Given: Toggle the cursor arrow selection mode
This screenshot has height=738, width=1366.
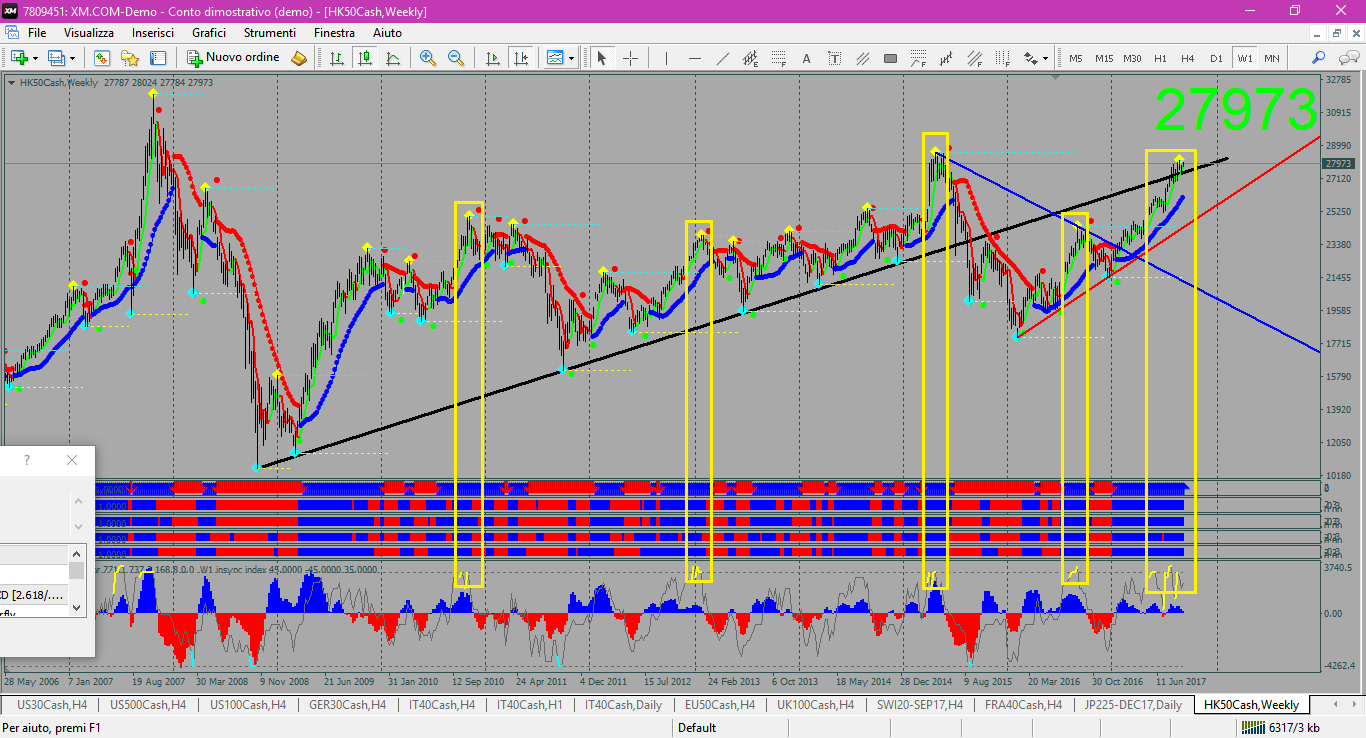Looking at the screenshot, I should click(x=602, y=58).
